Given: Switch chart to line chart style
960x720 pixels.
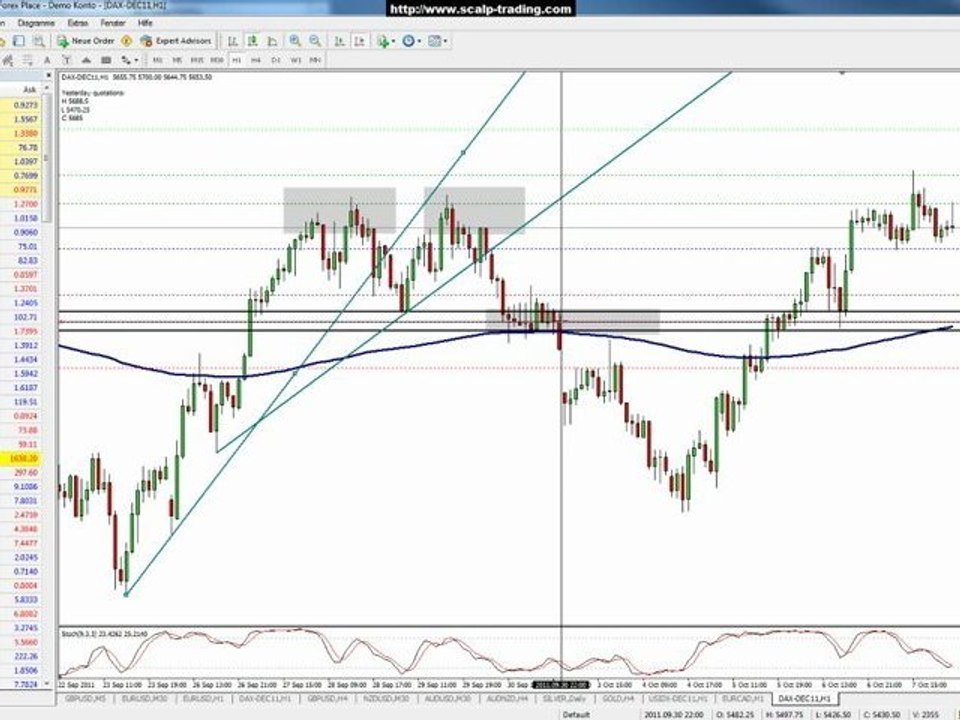Looking at the screenshot, I should (272, 41).
